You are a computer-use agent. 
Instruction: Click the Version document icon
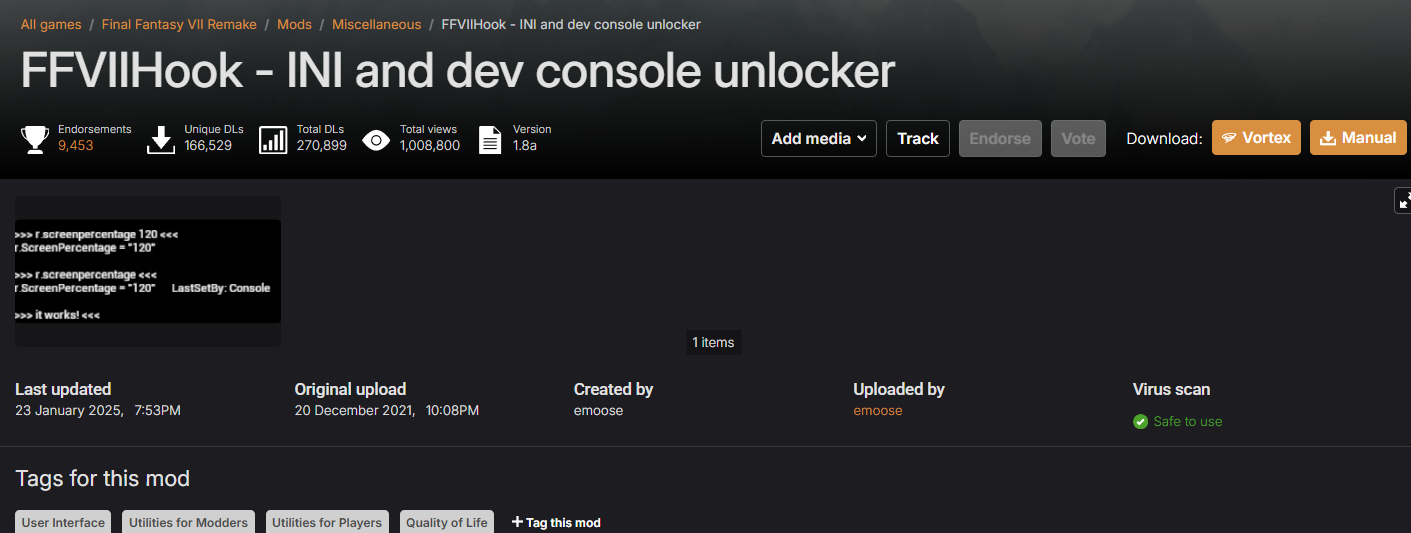click(x=490, y=140)
